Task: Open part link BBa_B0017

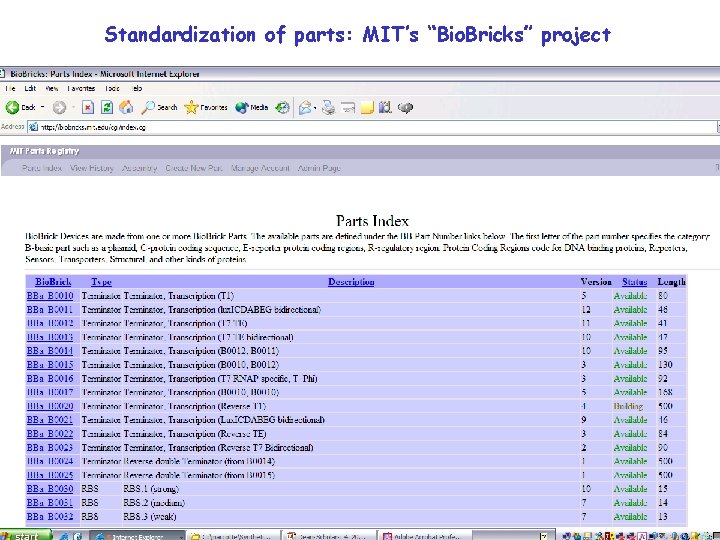Action: click(x=50, y=392)
